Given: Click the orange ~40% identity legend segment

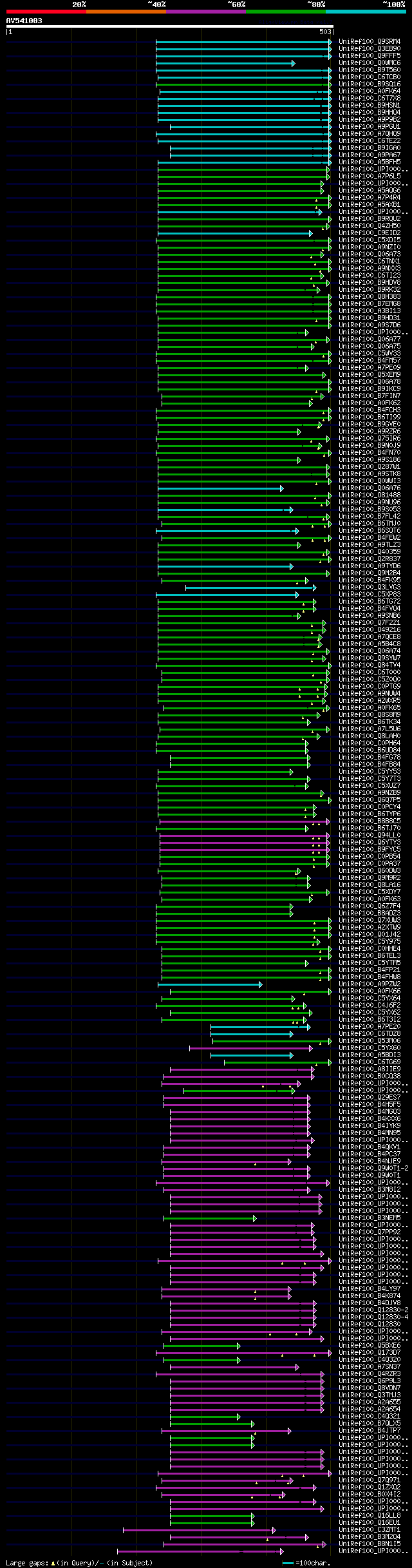Looking at the screenshot, I should (x=126, y=12).
